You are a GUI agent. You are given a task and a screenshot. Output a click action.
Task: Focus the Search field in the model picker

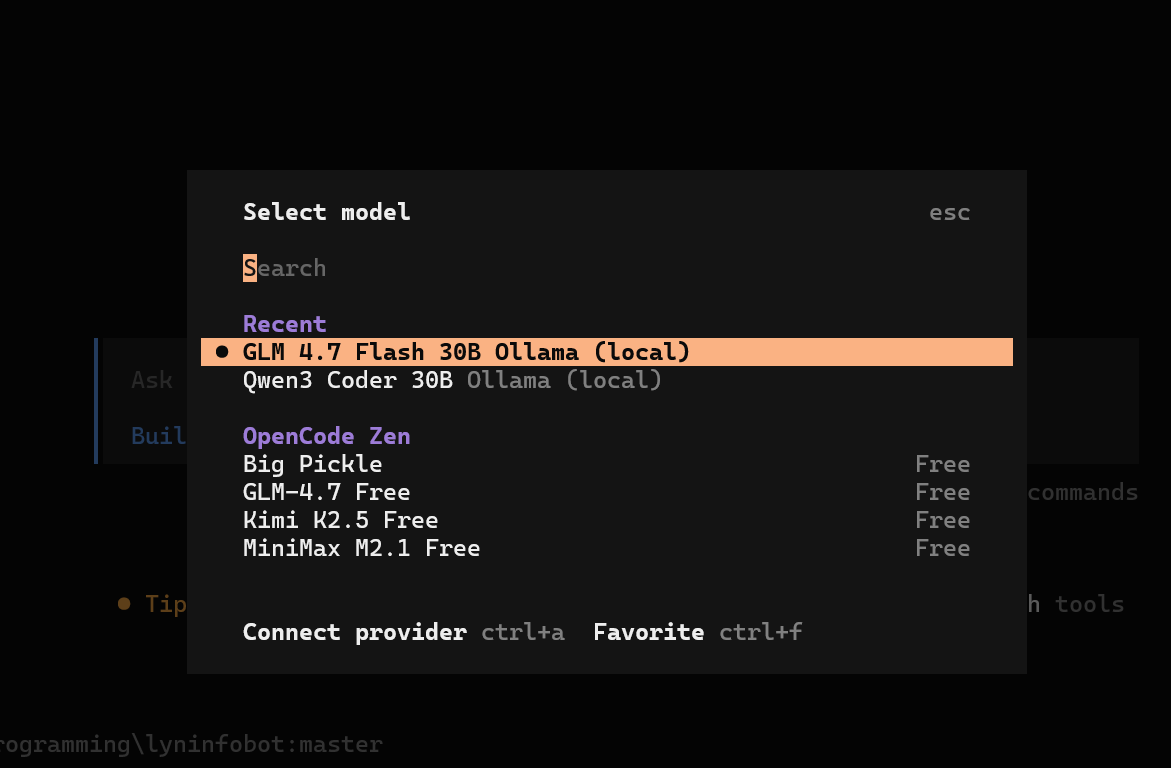(285, 268)
